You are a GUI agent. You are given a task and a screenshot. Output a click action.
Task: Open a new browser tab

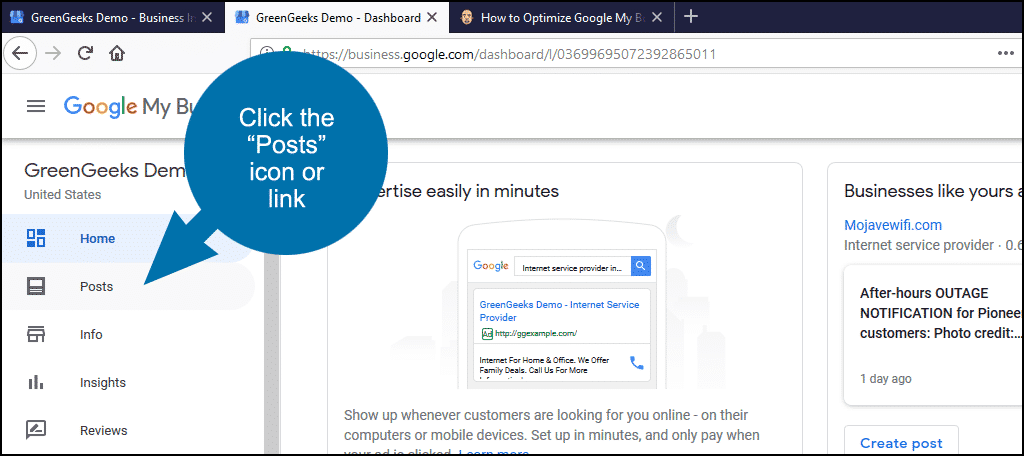[690, 17]
